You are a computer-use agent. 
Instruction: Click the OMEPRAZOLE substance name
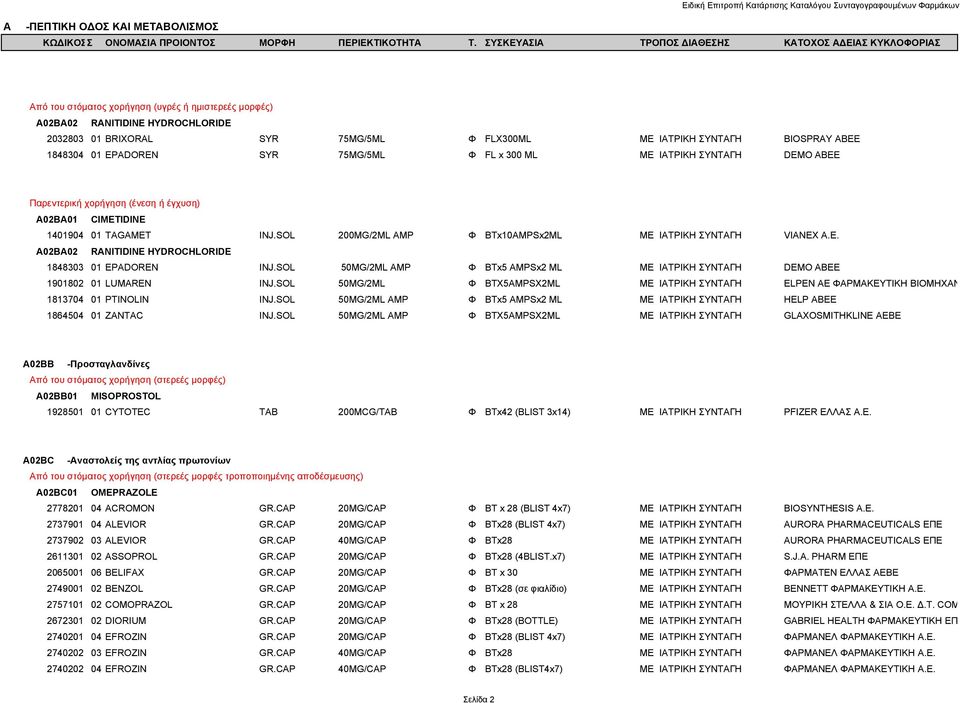click(124, 492)
